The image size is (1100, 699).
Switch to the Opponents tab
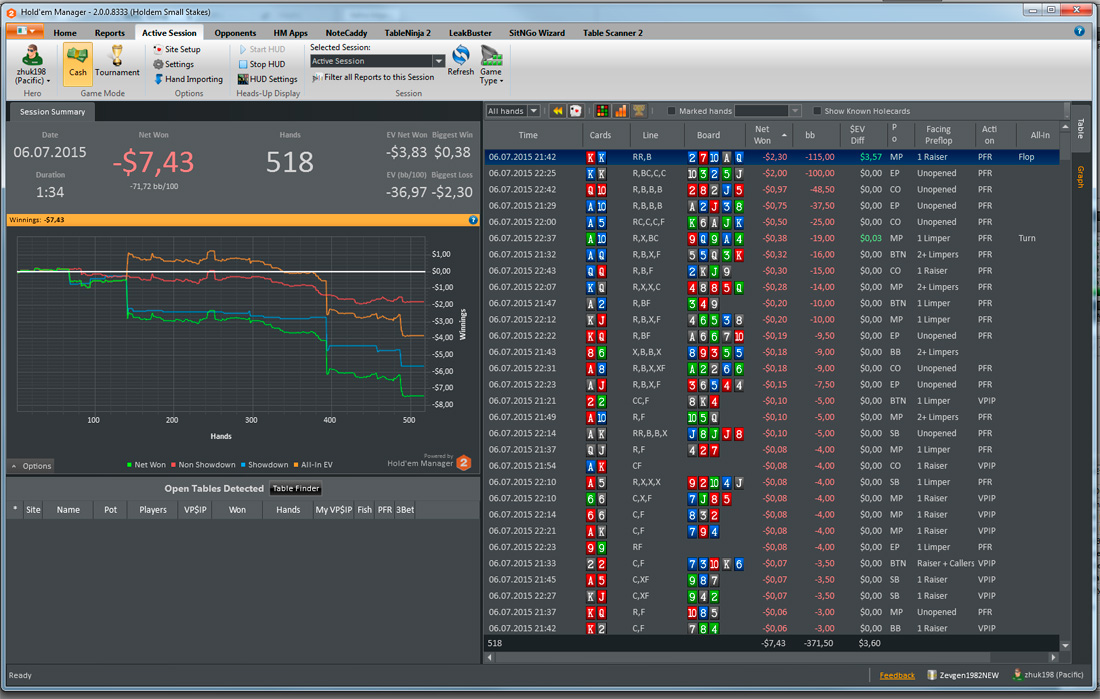[x=235, y=33]
